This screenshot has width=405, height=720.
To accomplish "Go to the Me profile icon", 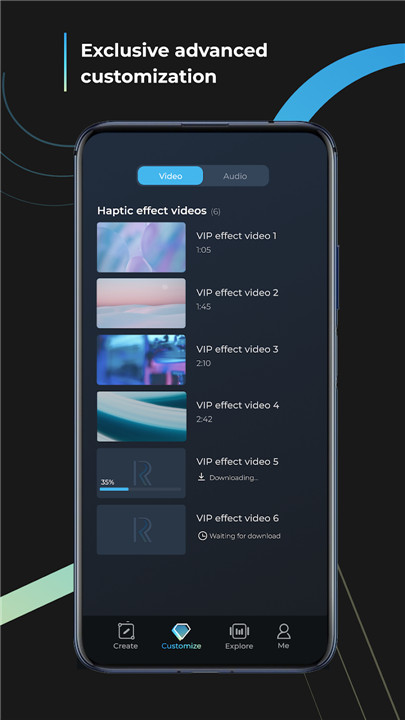I will [283, 631].
